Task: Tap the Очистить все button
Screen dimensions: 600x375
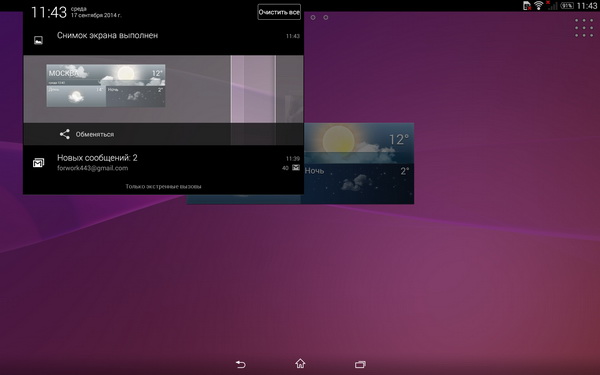Action: point(279,12)
